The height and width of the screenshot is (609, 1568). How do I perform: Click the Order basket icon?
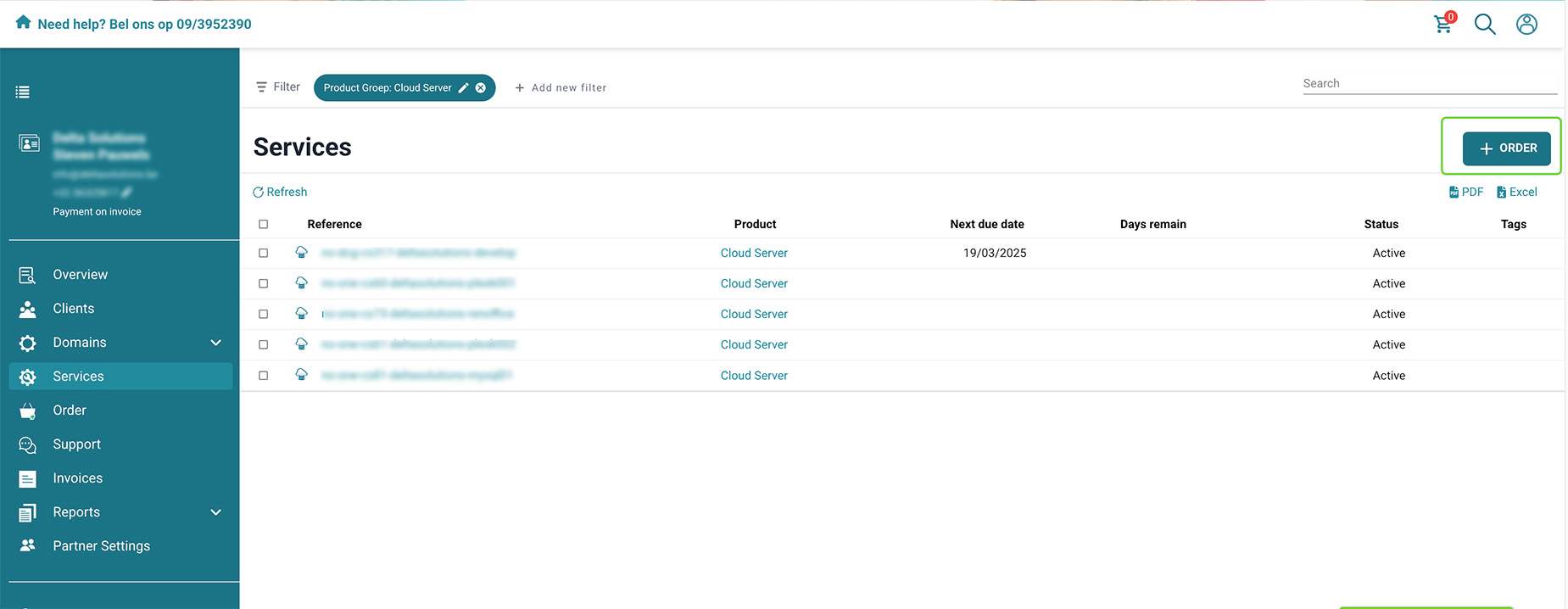pos(27,411)
